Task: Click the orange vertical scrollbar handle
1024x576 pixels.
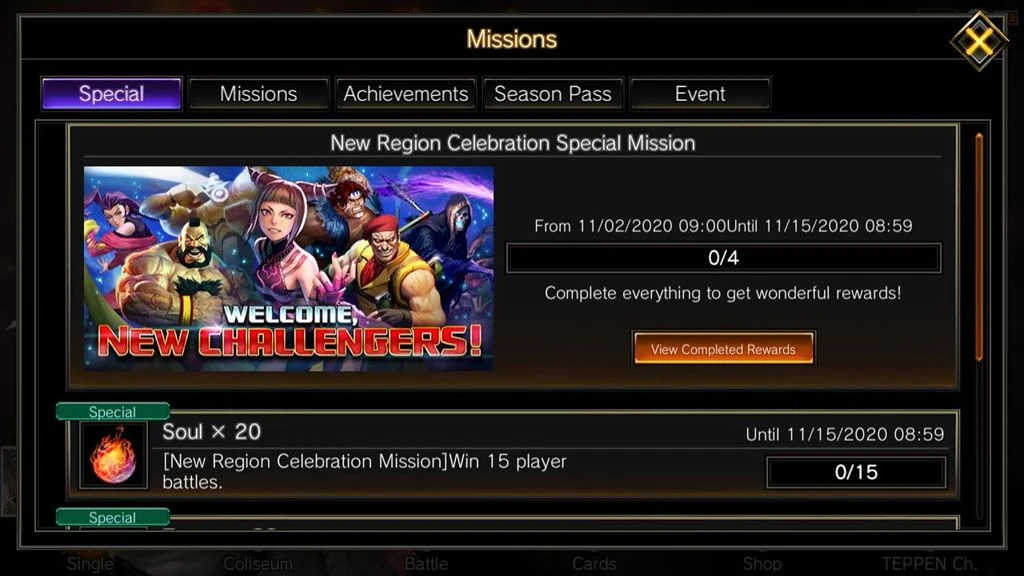Action: pos(979,247)
